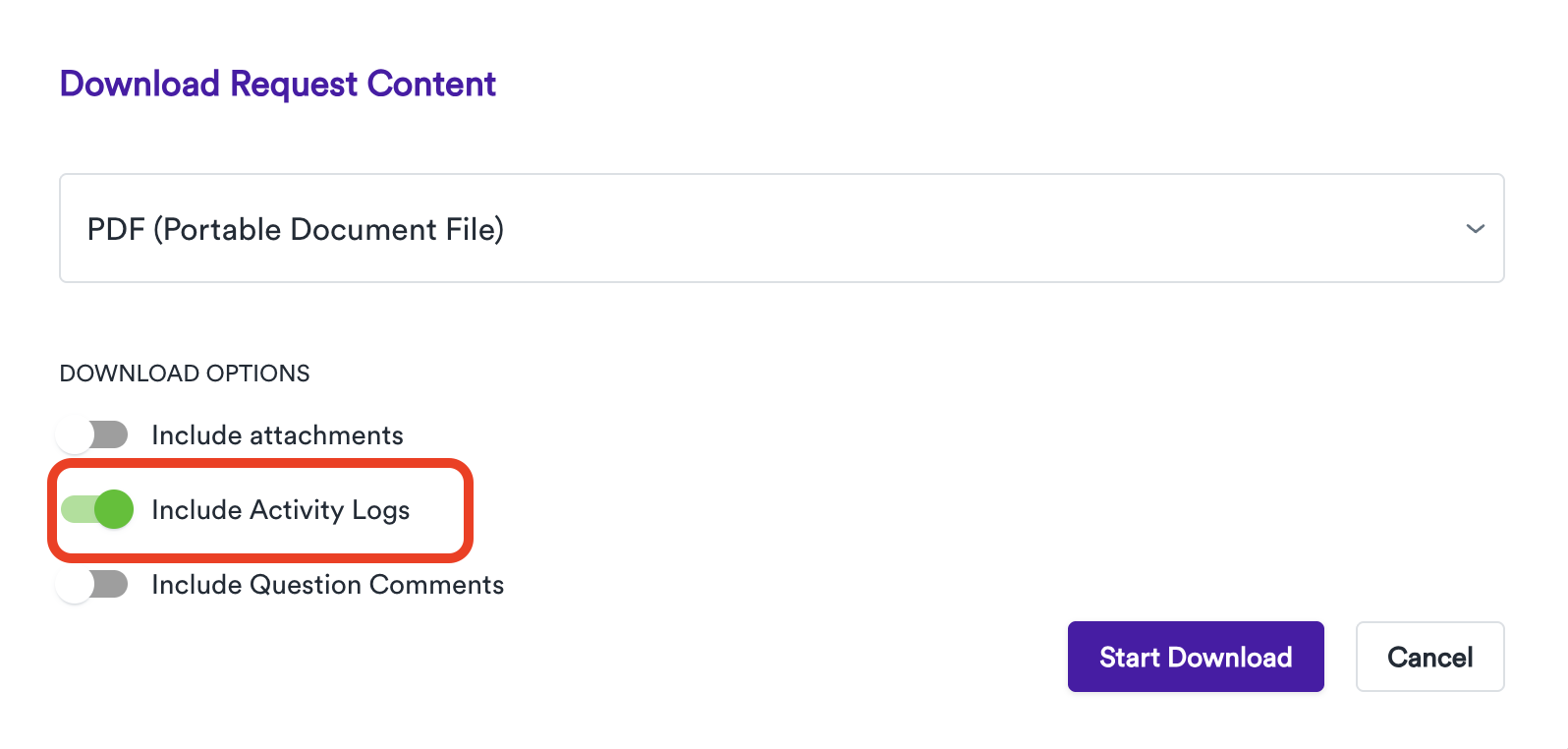Select the PDF (Portable Document File) field
Viewport: 1568px width, 749px height.
coord(295,228)
